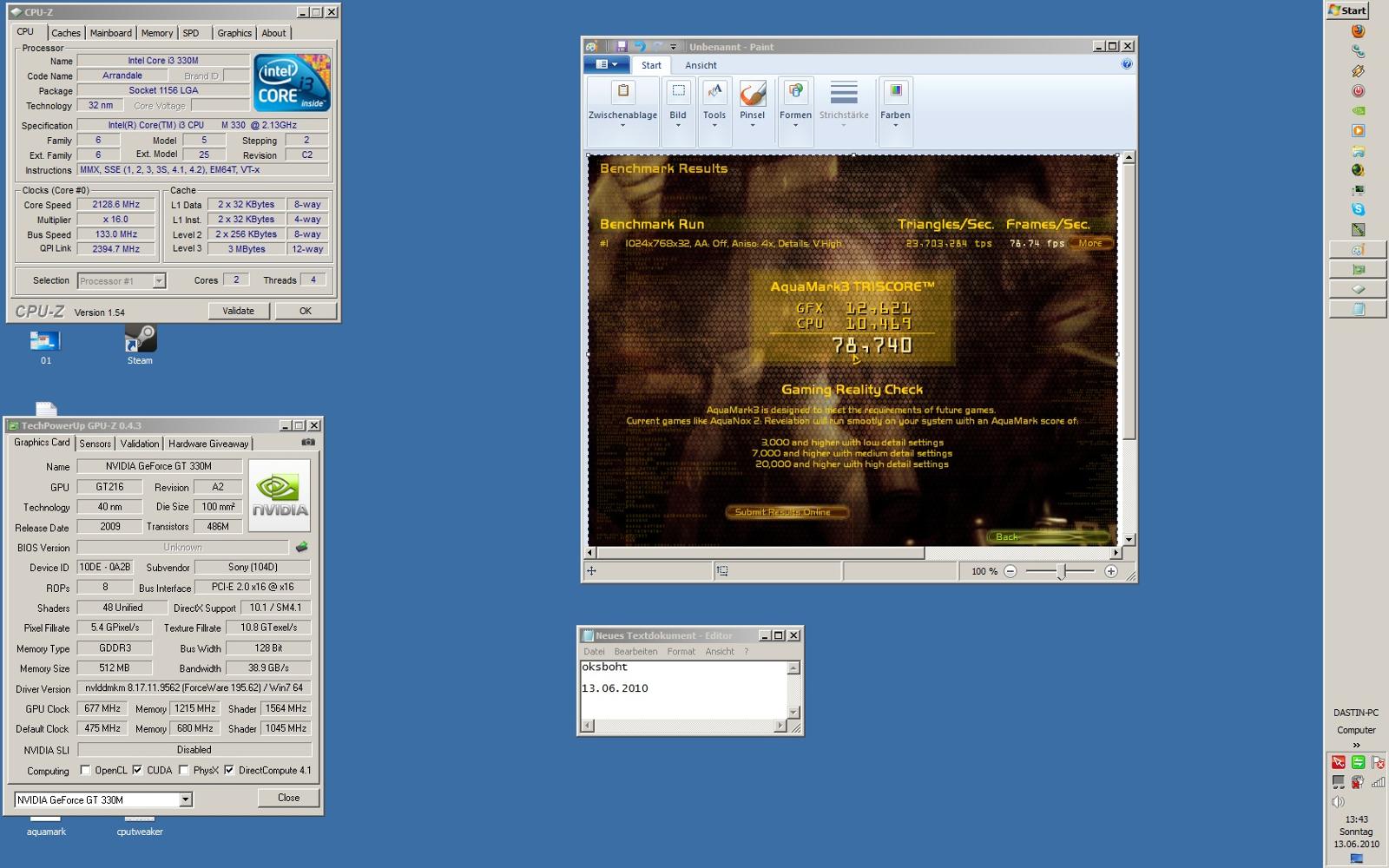
Task: Open the Hardware Giveaway tab in GPU-Z
Action: coord(208,444)
